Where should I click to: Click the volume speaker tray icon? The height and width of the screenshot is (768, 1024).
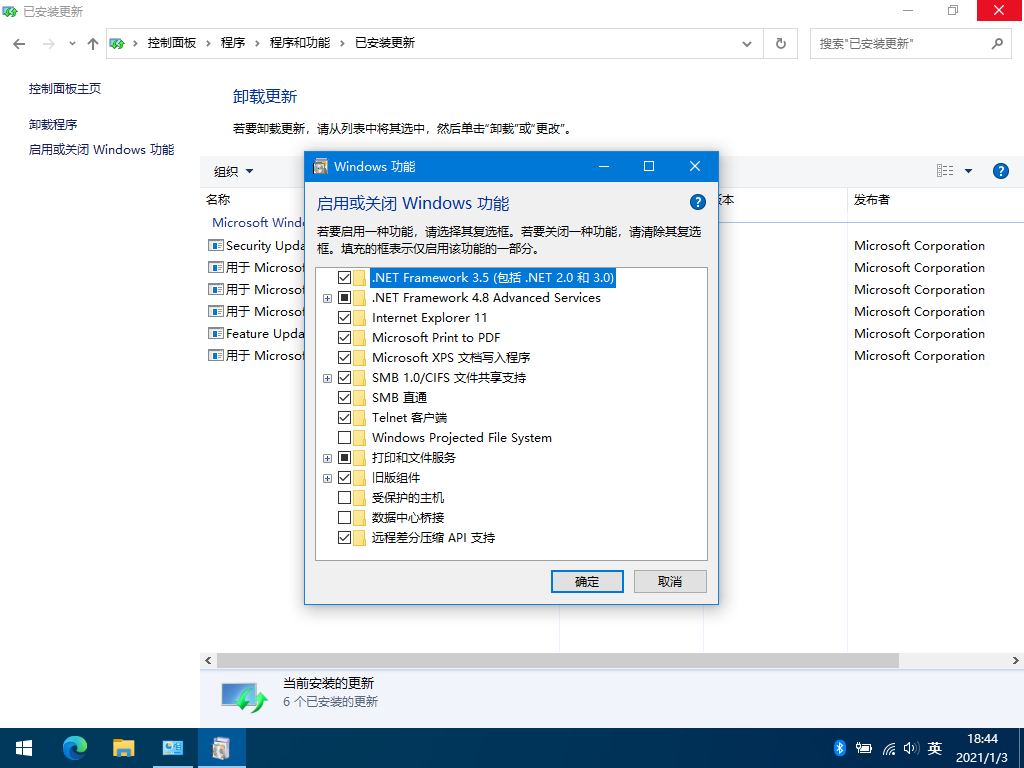pos(911,748)
